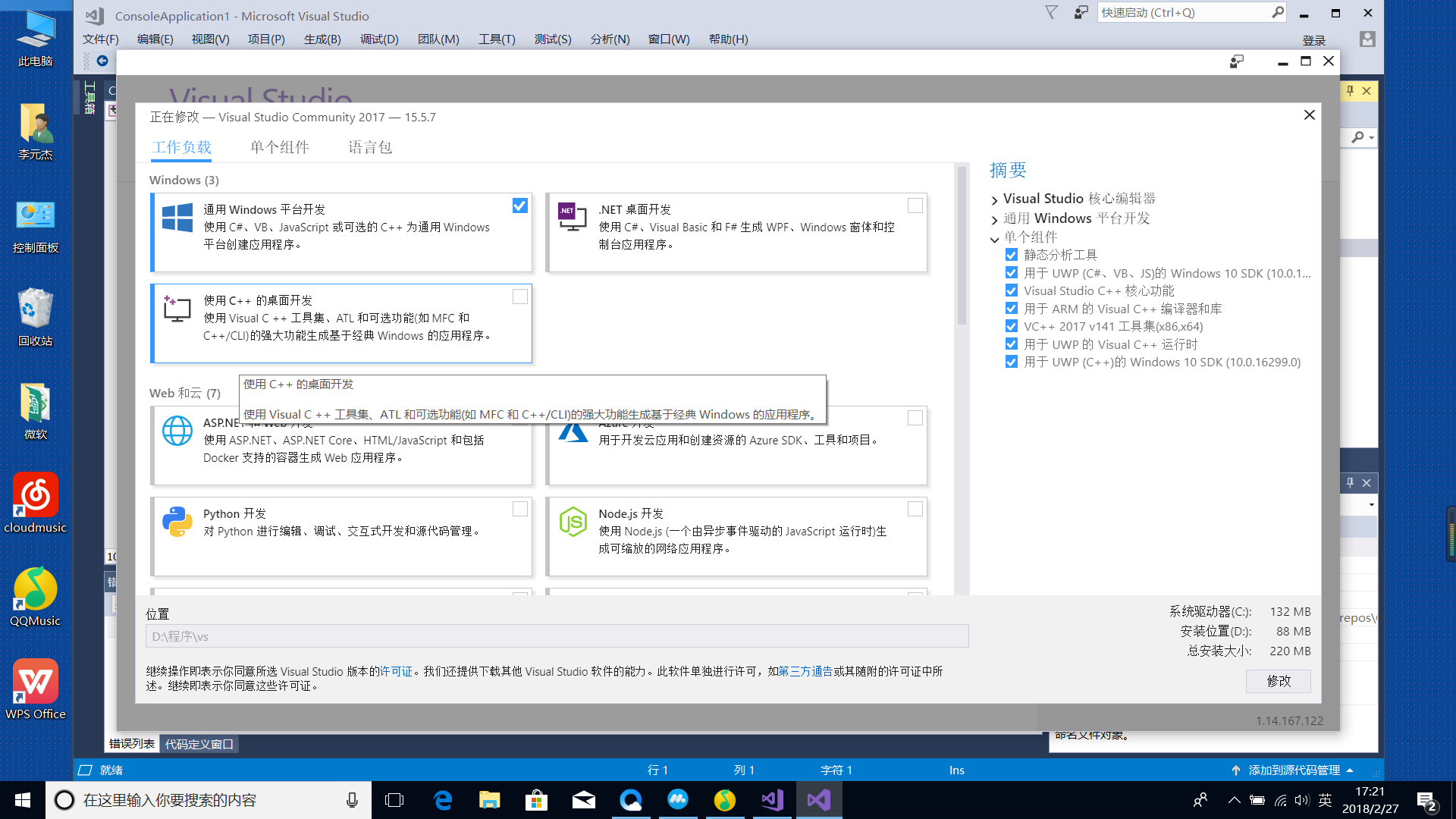
Task: Check the .NET desktop development workload
Action: 915,206
